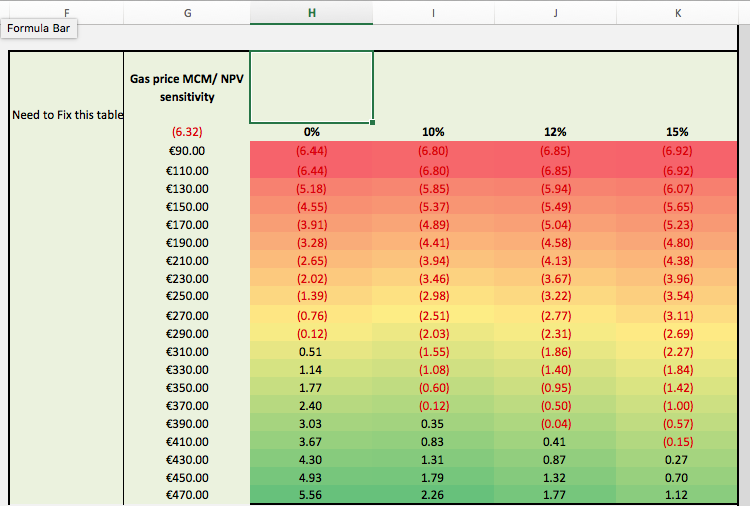The height and width of the screenshot is (506, 750).
Task: Click the €450.00 price cell
Action: pyautogui.click(x=187, y=477)
